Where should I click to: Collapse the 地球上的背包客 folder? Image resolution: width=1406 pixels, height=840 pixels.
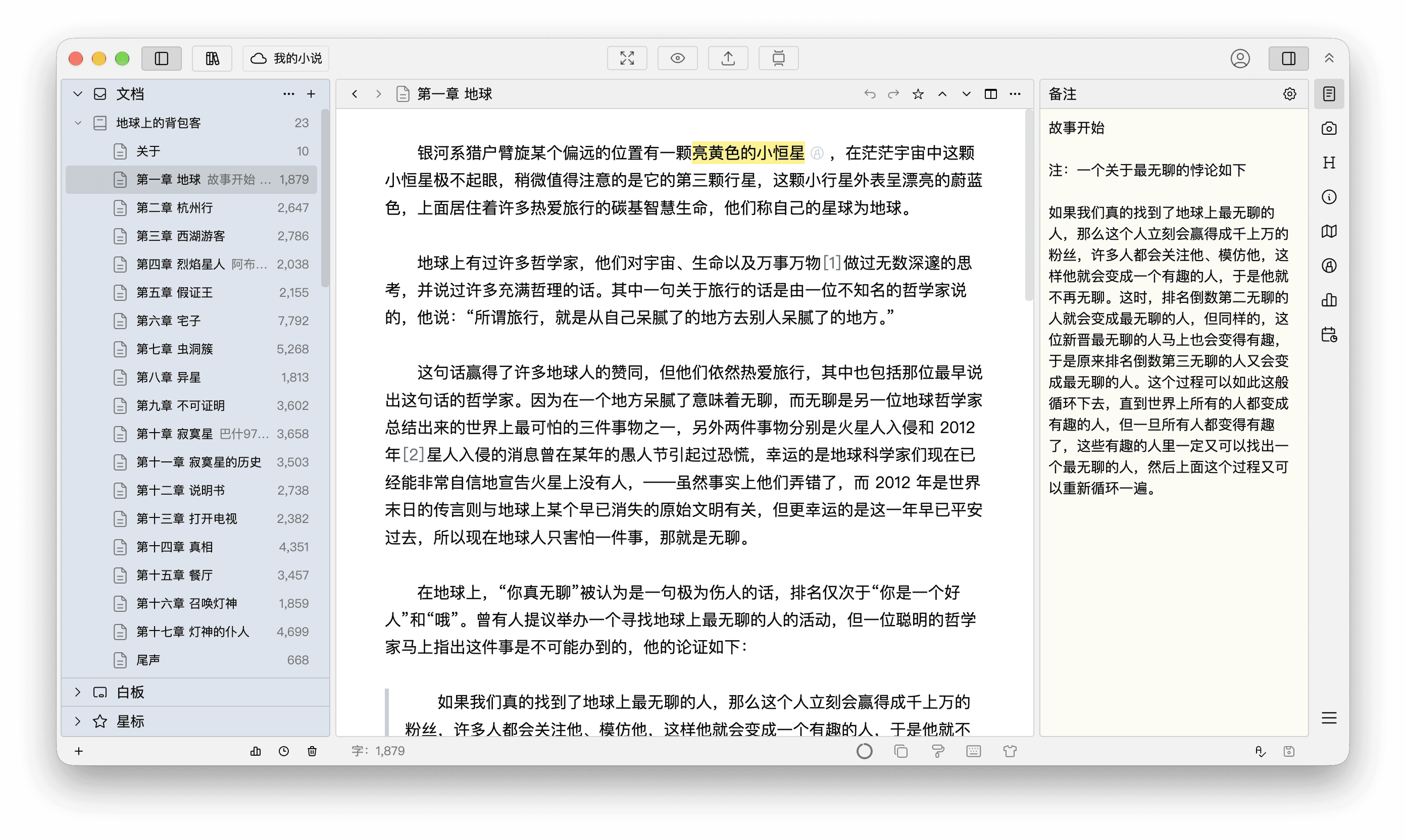pos(78,123)
